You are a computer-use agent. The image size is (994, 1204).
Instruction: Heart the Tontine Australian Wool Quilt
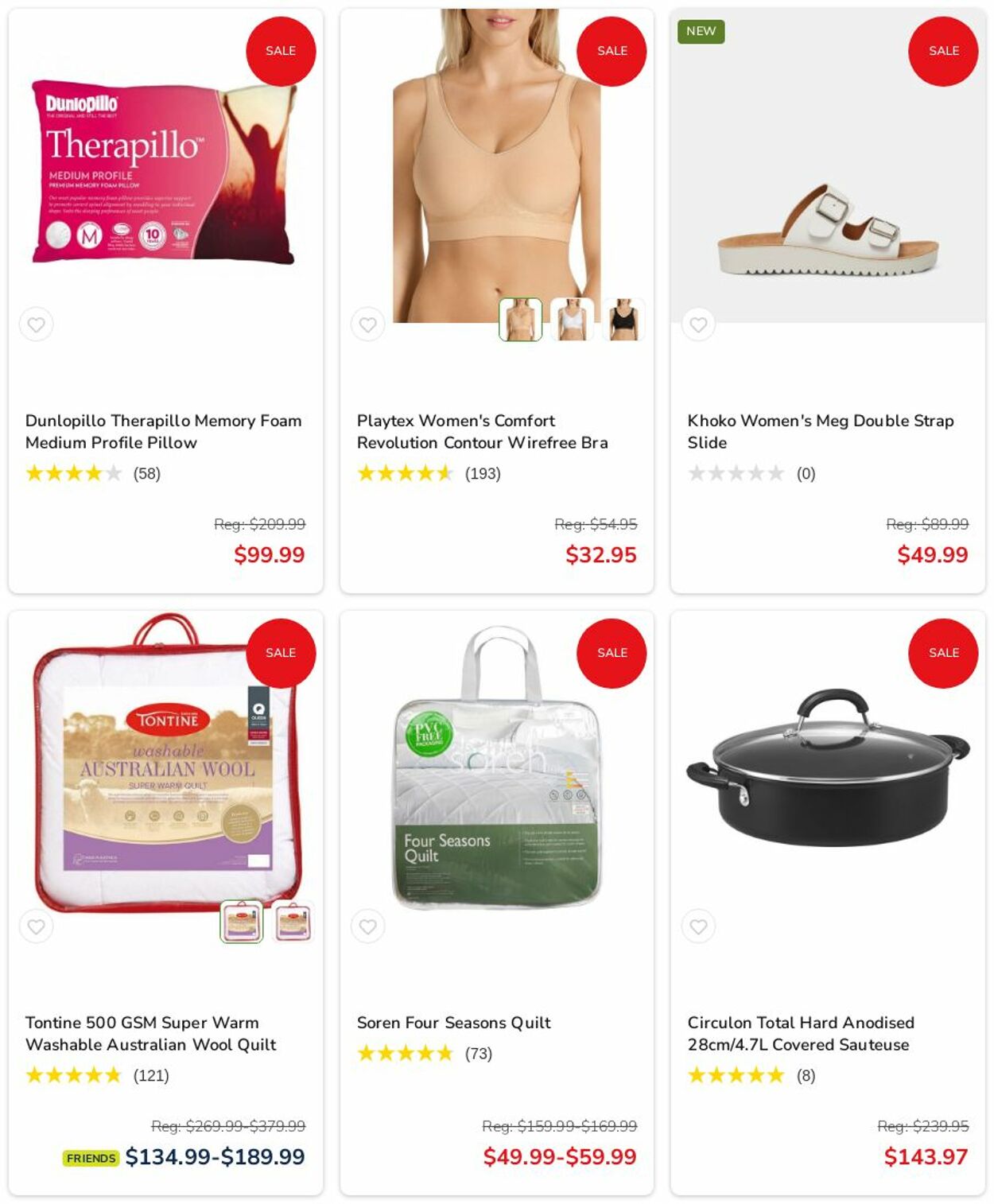coord(36,926)
